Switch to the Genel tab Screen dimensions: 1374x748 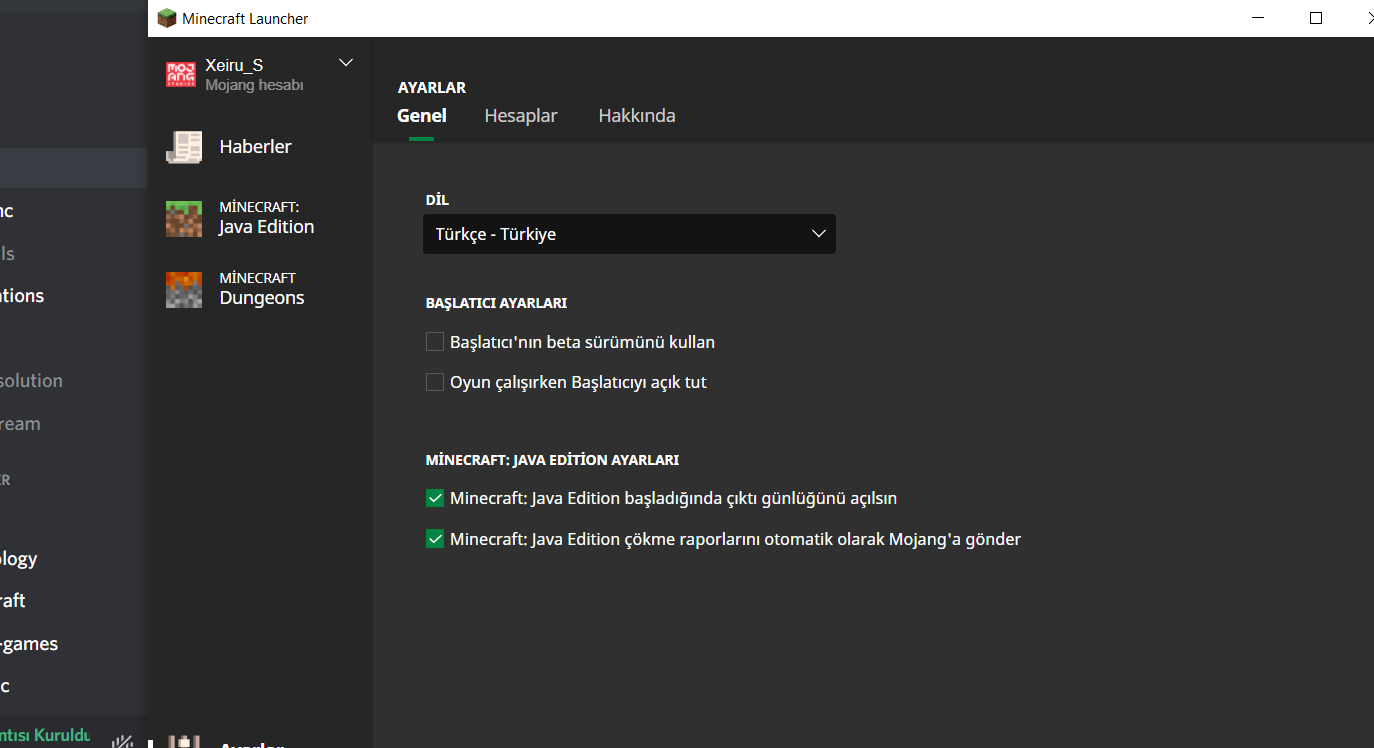tap(422, 116)
